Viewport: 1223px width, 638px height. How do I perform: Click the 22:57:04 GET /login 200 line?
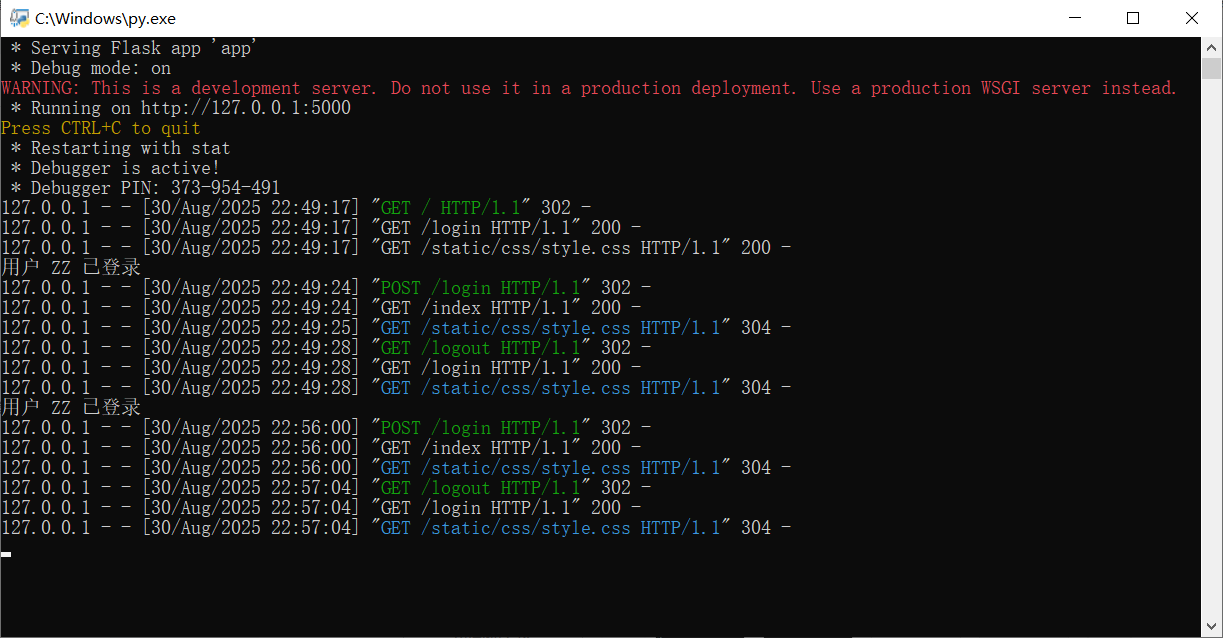tap(321, 508)
